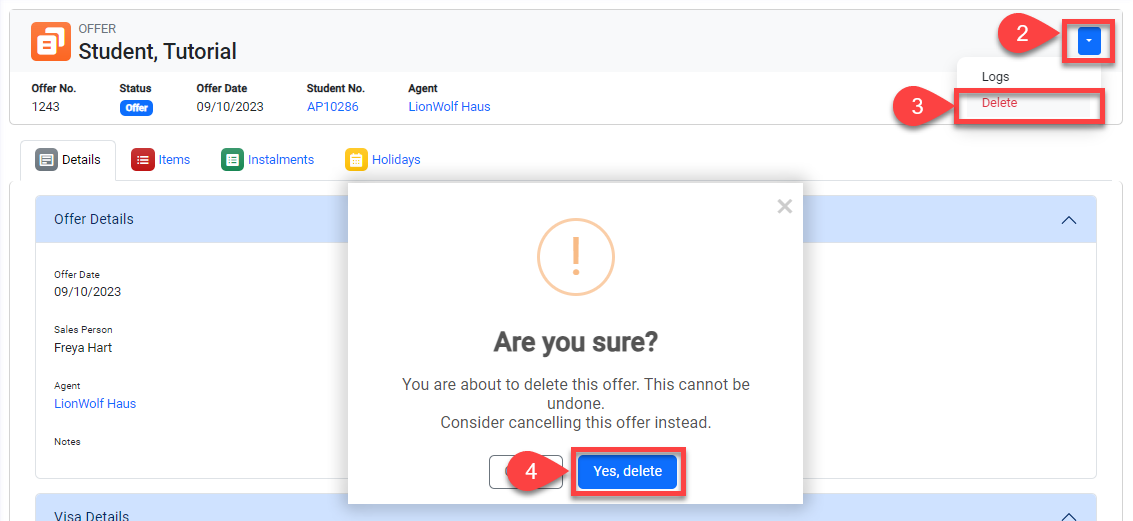The height and width of the screenshot is (521, 1133).
Task: Click the Offer No. value 1243
Action: pyautogui.click(x=46, y=107)
